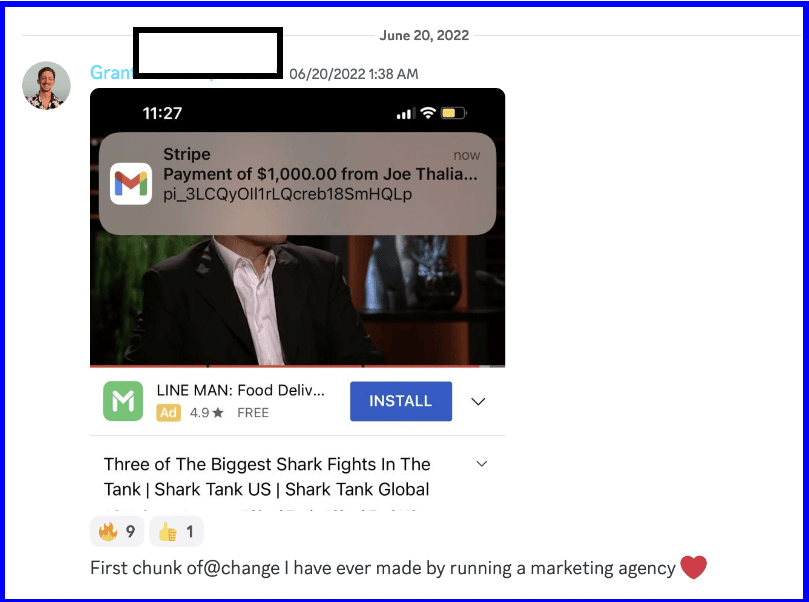Toggle the thumbs up reaction
The image size is (809, 602).
(x=176, y=531)
